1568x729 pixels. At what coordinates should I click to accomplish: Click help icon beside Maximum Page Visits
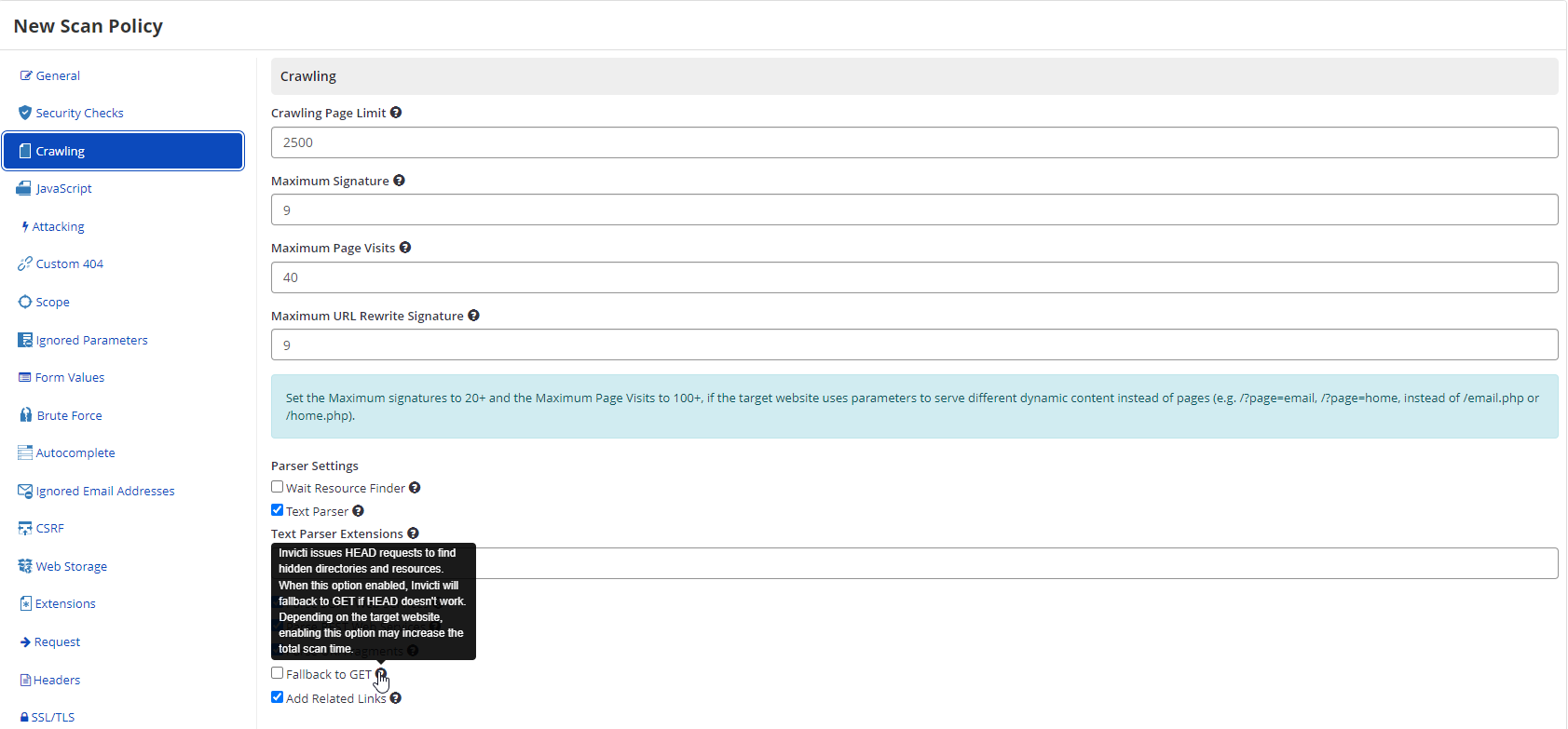(405, 248)
